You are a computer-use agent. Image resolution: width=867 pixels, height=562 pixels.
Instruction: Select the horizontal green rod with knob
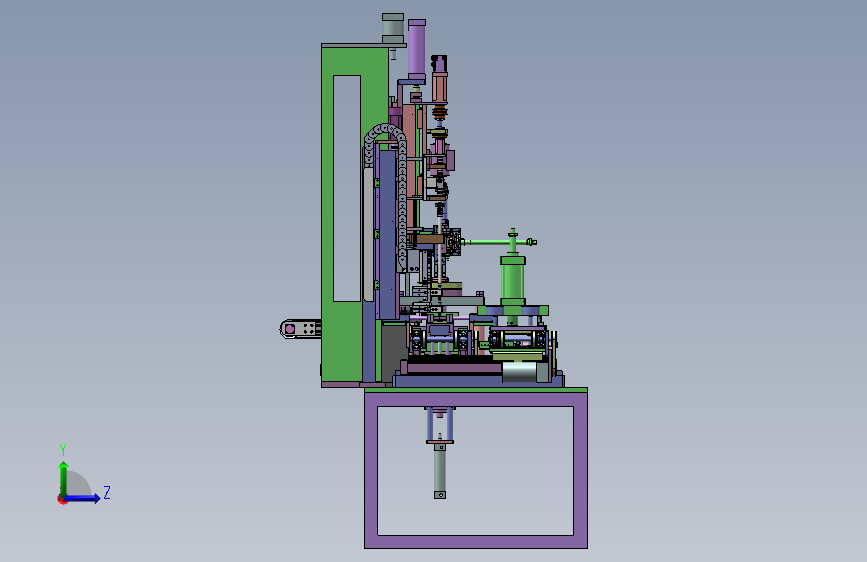pos(498,242)
